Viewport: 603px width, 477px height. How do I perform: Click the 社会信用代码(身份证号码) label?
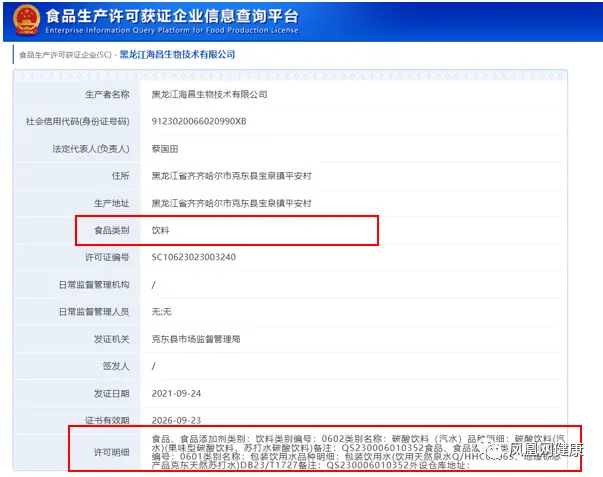pos(77,122)
